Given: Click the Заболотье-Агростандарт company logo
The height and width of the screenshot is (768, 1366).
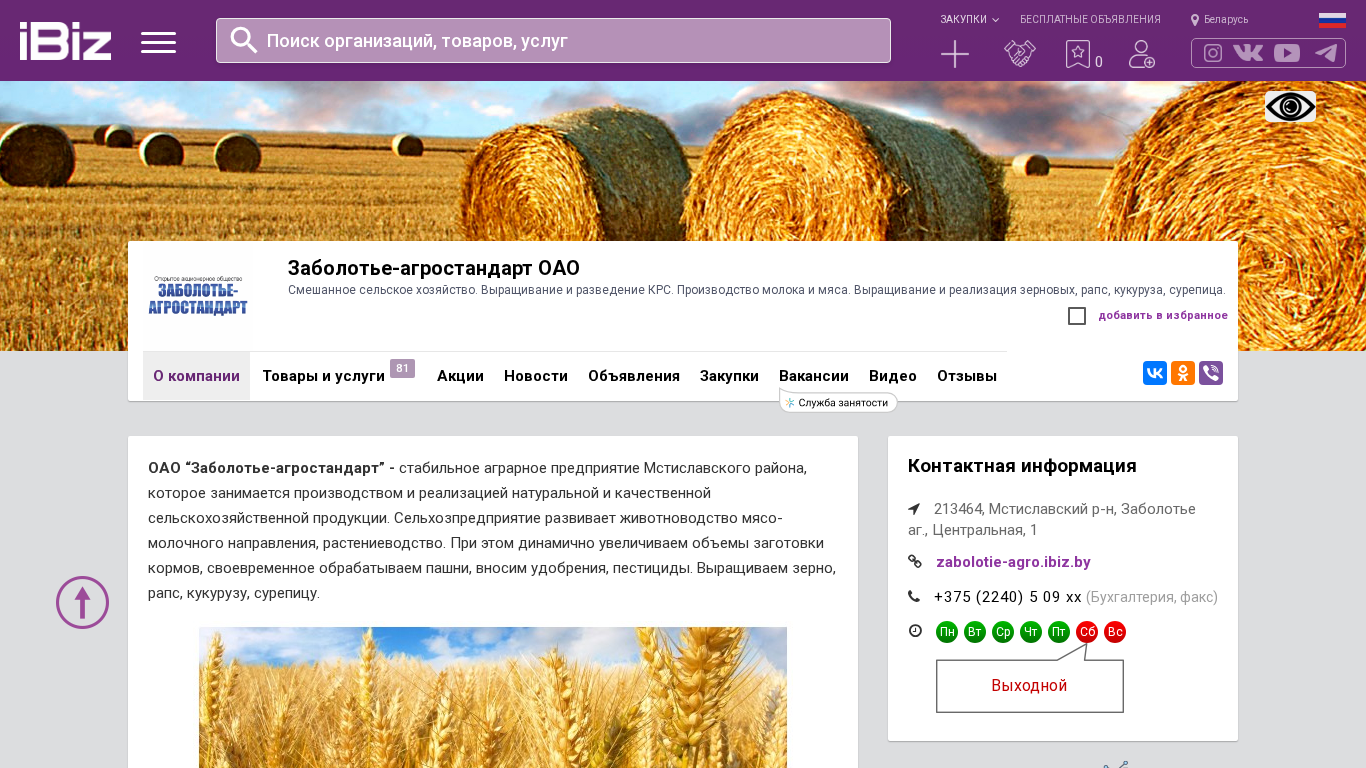Looking at the screenshot, I should tap(197, 297).
